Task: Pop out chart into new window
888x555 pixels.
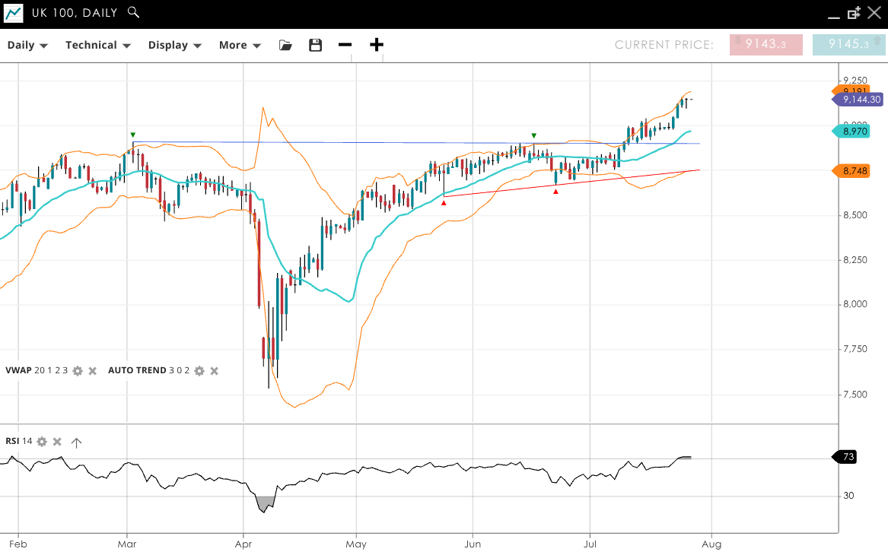Action: 853,13
